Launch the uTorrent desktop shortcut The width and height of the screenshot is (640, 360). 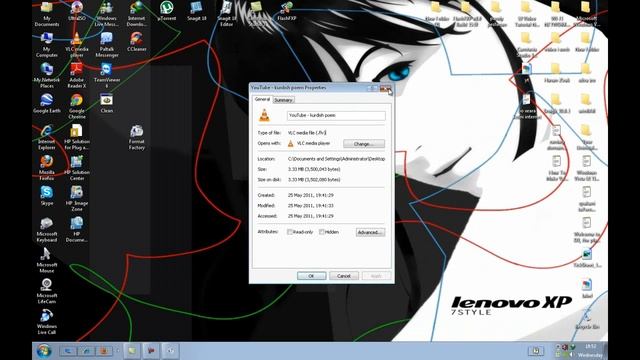167,11
